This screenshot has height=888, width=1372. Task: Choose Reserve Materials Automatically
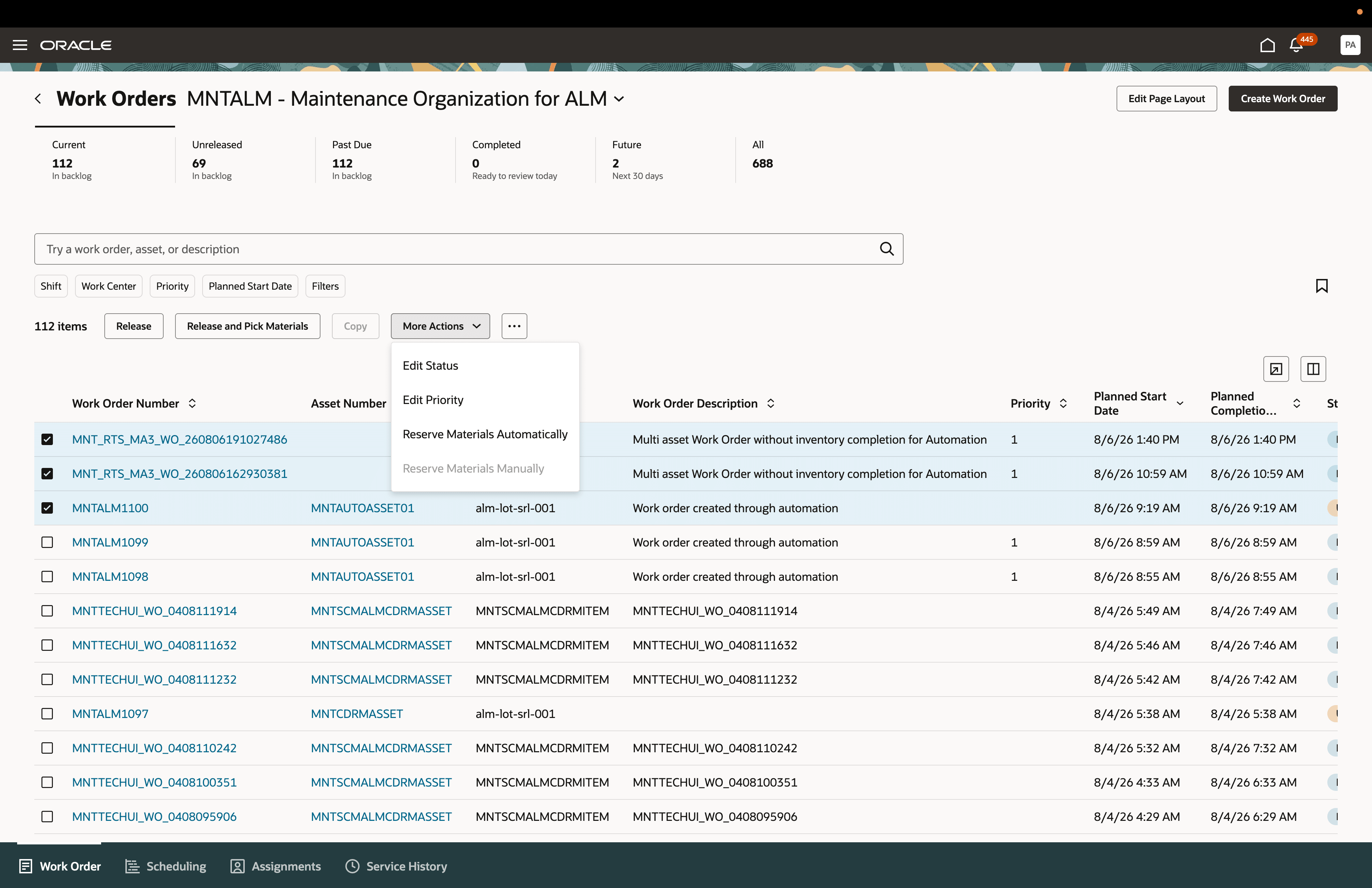click(x=486, y=434)
